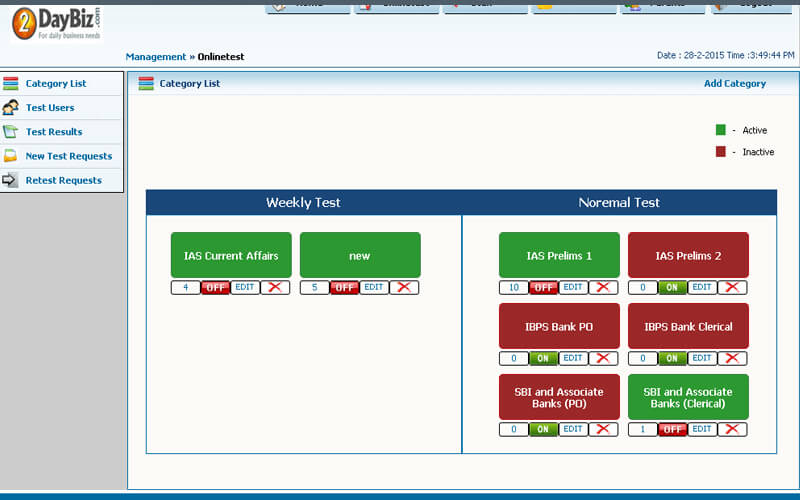Open the IBPS Bank Clerical card
Image resolution: width=800 pixels, height=500 pixels.
coord(688,326)
